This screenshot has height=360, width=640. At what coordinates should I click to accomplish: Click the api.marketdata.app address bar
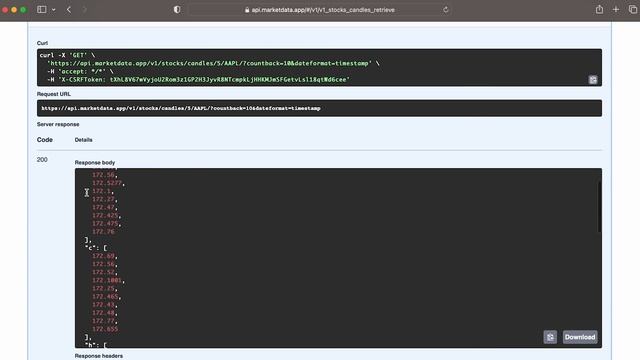click(319, 10)
